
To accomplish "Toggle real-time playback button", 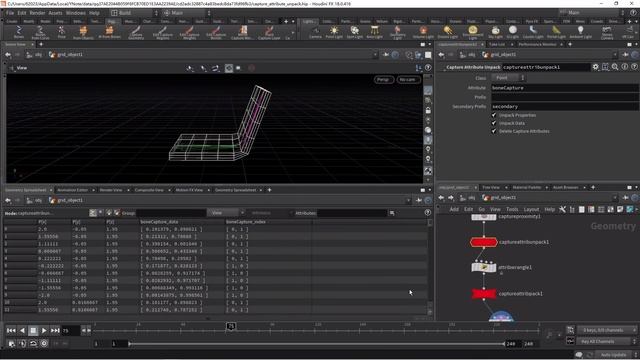I will pyautogui.click(x=44, y=343).
